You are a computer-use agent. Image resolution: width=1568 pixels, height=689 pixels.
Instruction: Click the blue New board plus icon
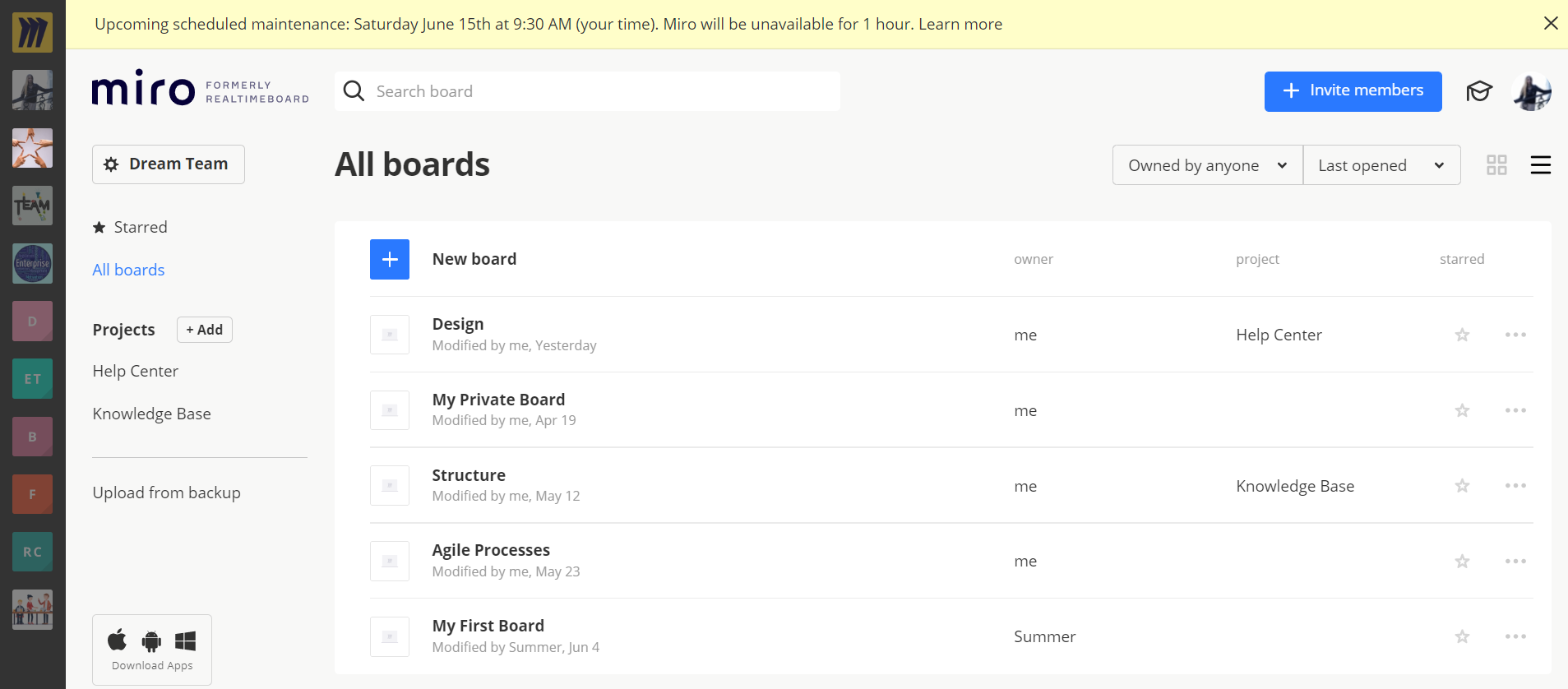click(390, 260)
